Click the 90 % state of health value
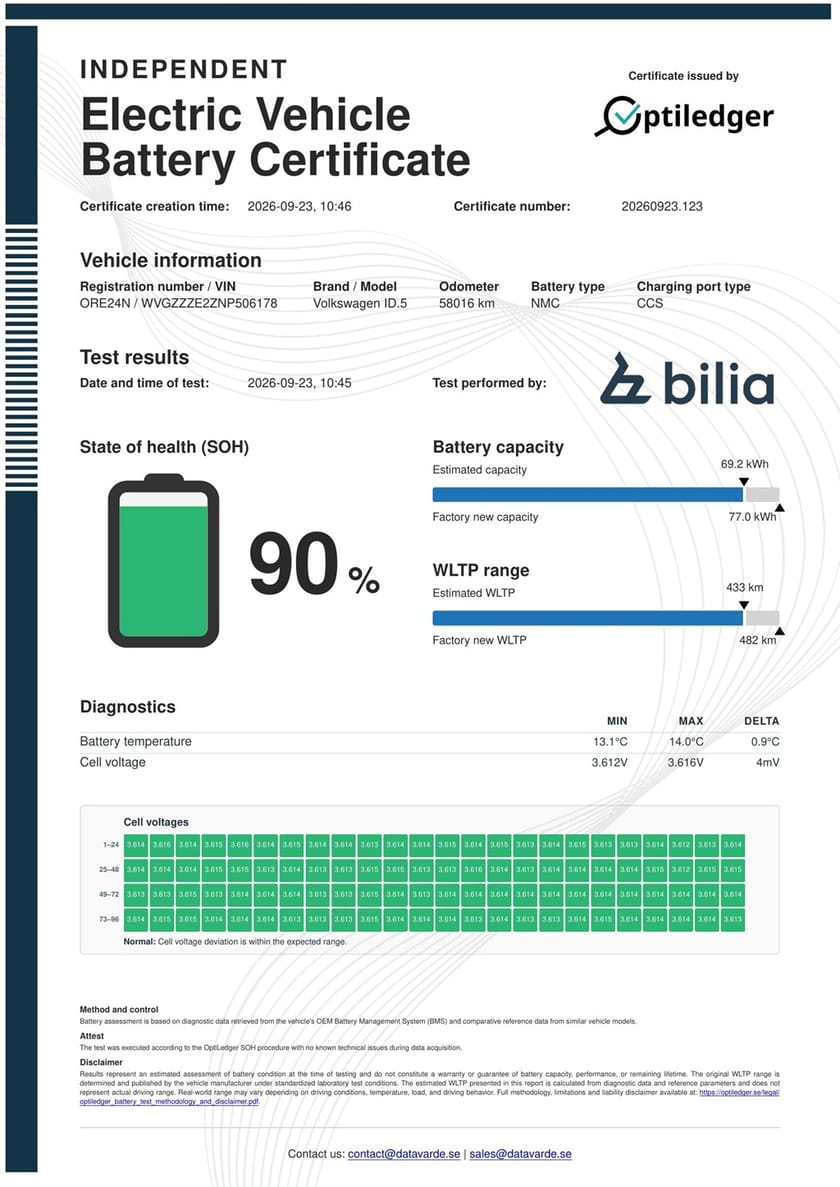 click(x=314, y=564)
